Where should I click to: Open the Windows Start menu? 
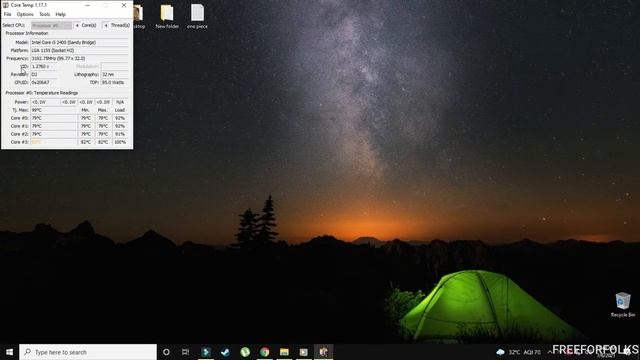(x=9, y=352)
